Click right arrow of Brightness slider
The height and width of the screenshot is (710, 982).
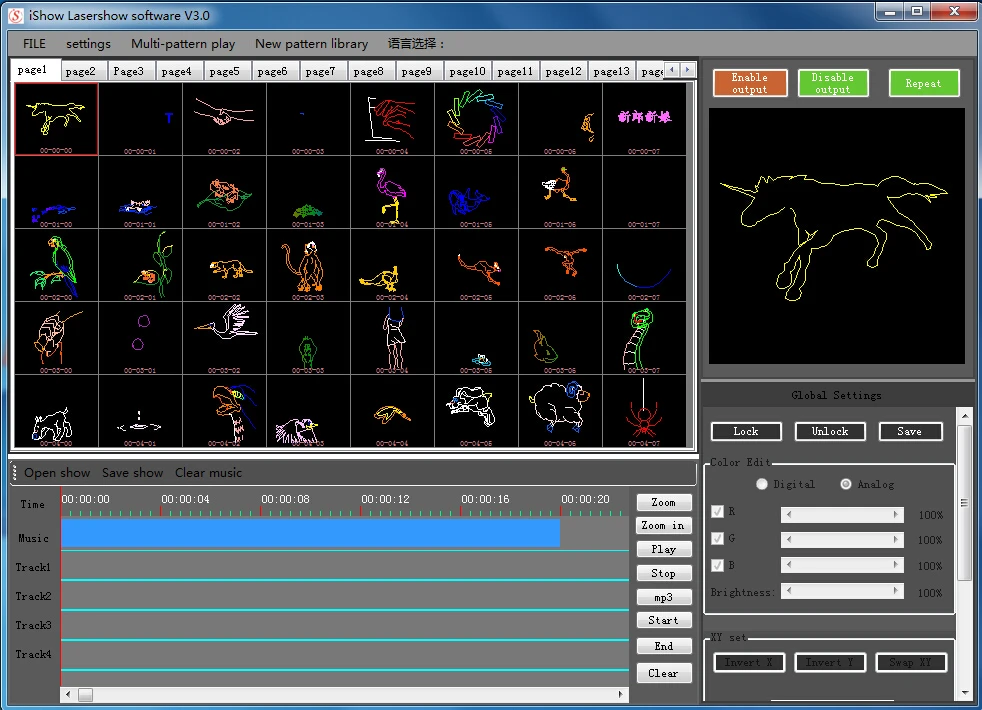point(896,591)
